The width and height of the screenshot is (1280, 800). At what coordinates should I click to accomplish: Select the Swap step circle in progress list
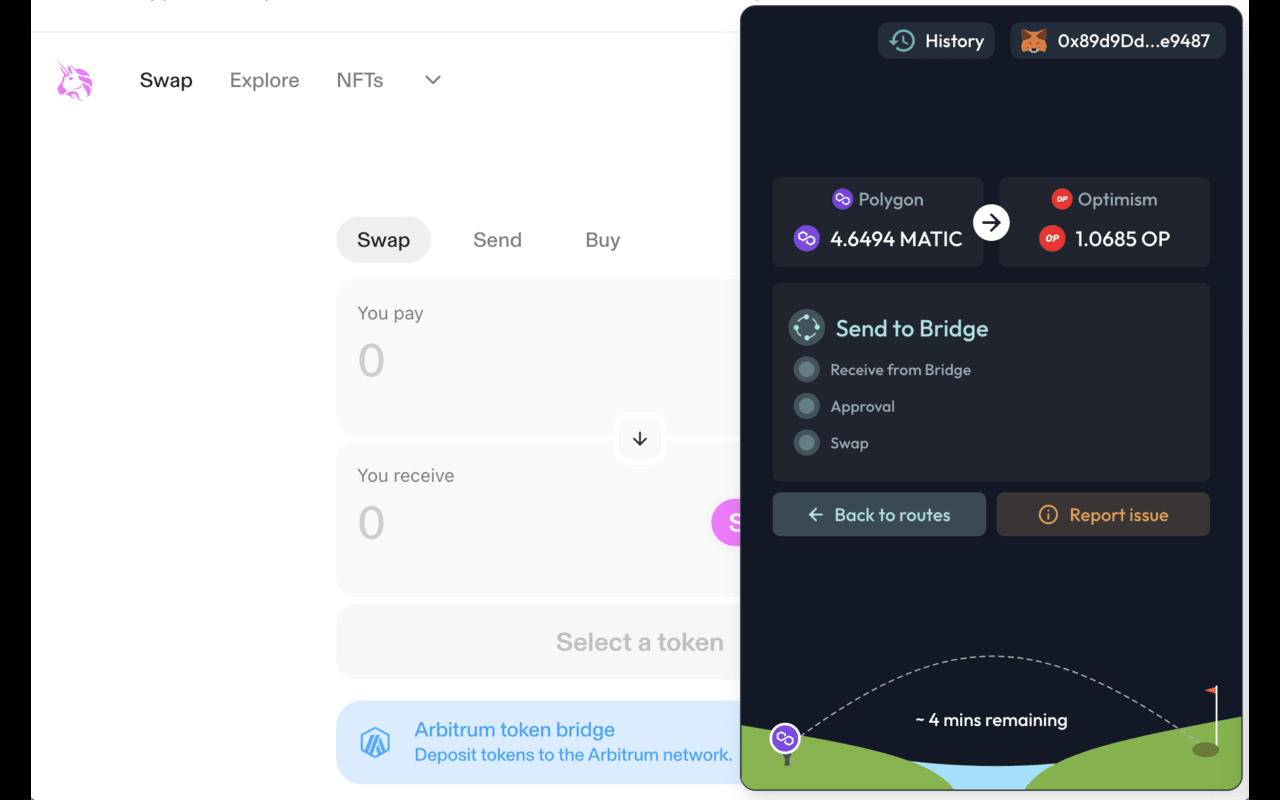806,443
